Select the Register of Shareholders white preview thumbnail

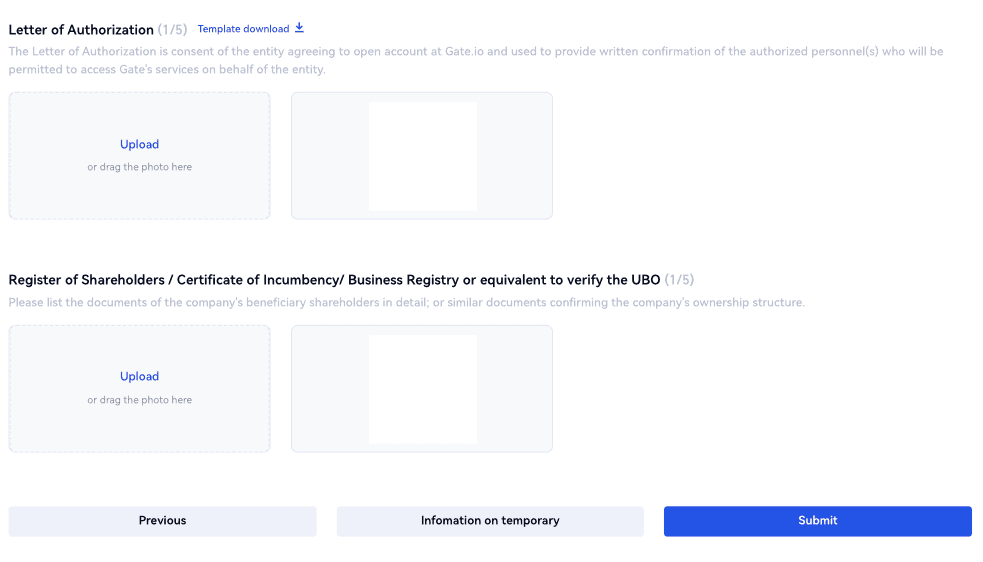(422, 389)
